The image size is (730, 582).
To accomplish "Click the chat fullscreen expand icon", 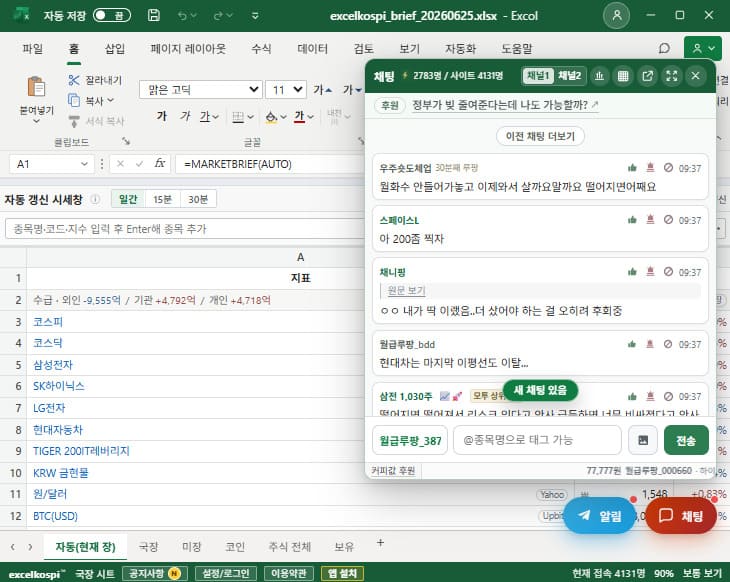I will (671, 75).
